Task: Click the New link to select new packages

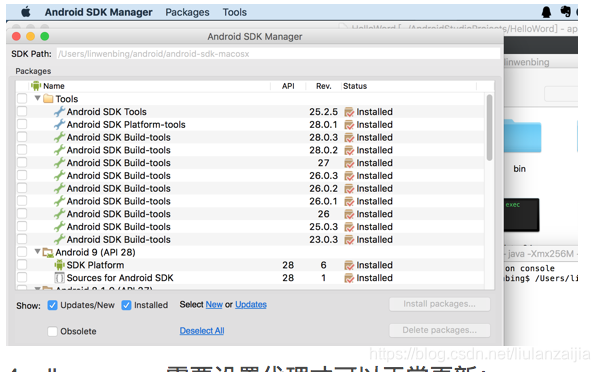Action: (214, 305)
